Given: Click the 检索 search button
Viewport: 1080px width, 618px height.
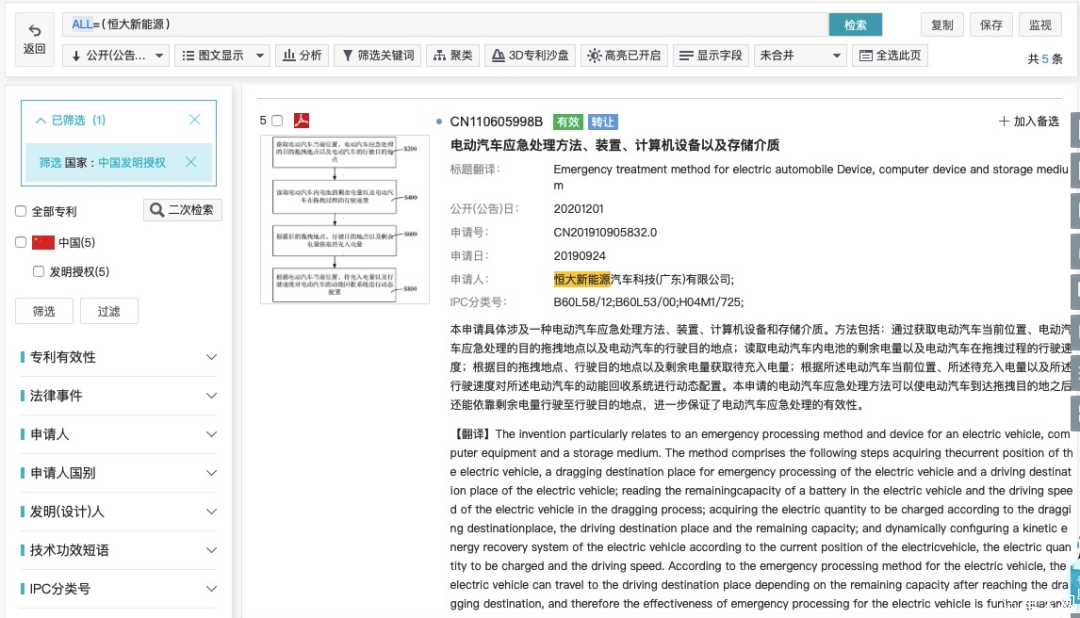Looking at the screenshot, I should point(855,25).
